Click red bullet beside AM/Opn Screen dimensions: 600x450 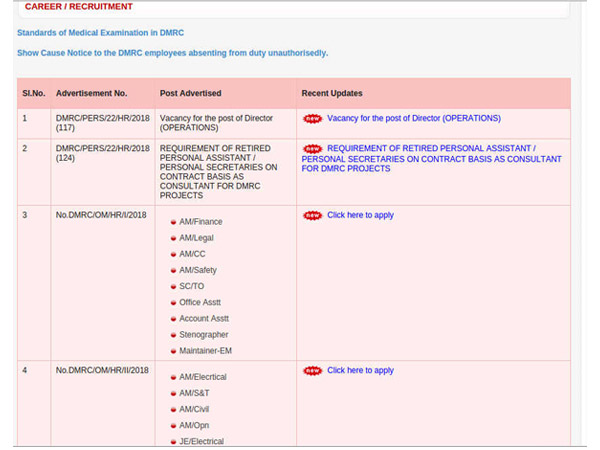[173, 426]
